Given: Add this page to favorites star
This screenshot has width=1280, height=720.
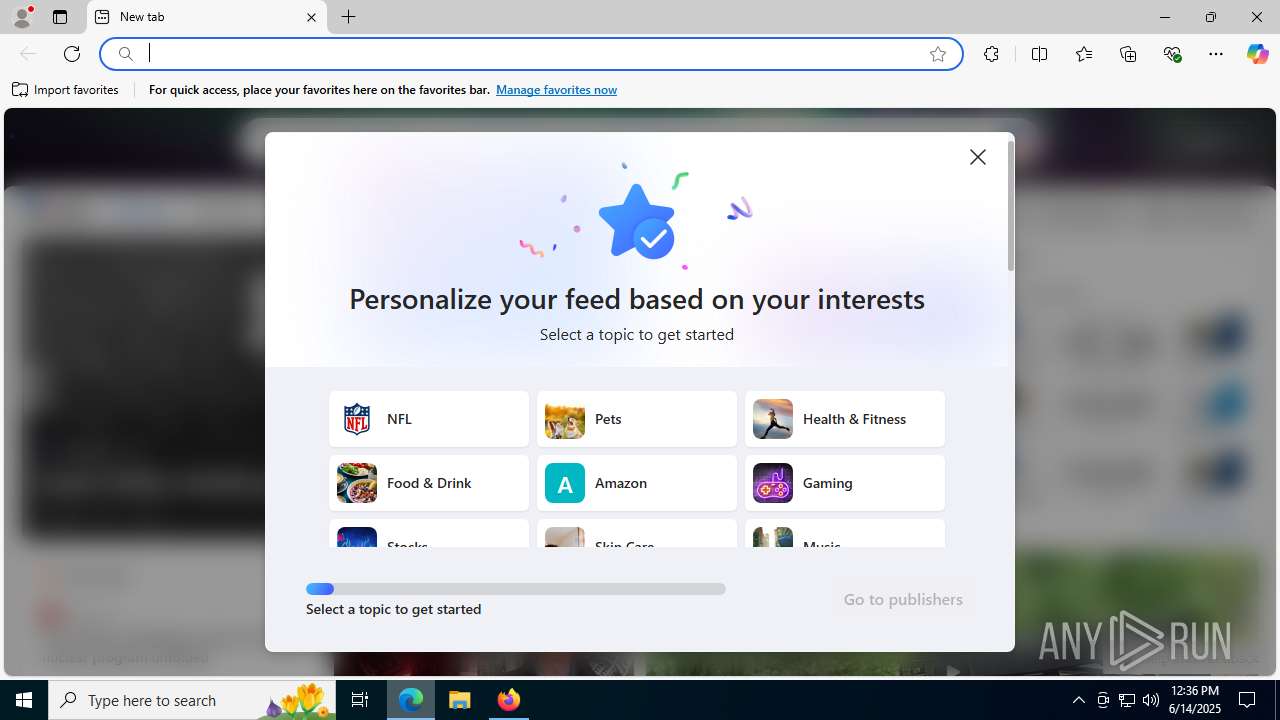Looking at the screenshot, I should (938, 54).
